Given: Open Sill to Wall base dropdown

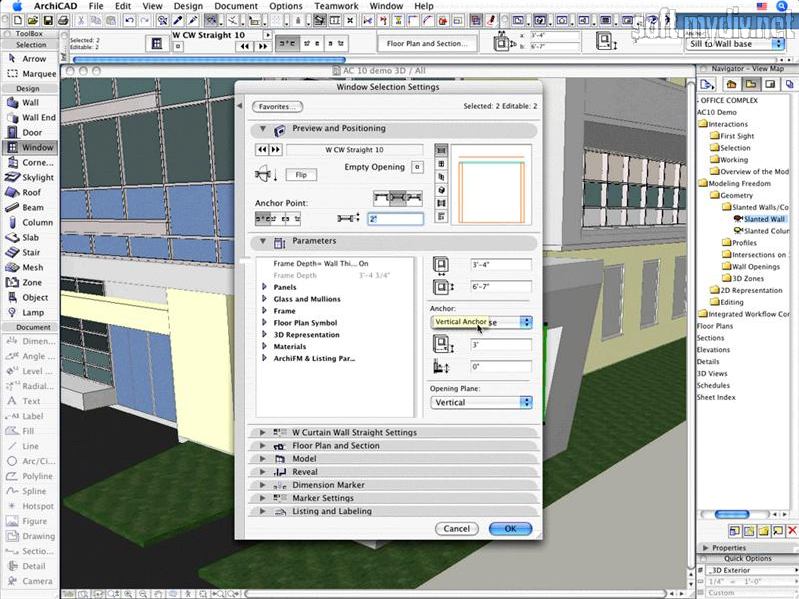Looking at the screenshot, I should tap(734, 44).
